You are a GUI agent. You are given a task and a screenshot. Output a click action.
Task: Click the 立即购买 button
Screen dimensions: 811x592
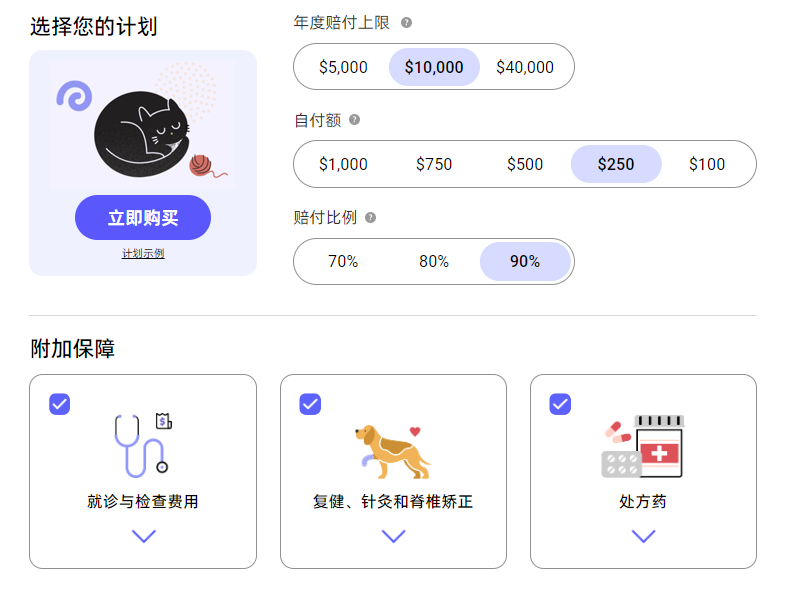[x=143, y=218]
